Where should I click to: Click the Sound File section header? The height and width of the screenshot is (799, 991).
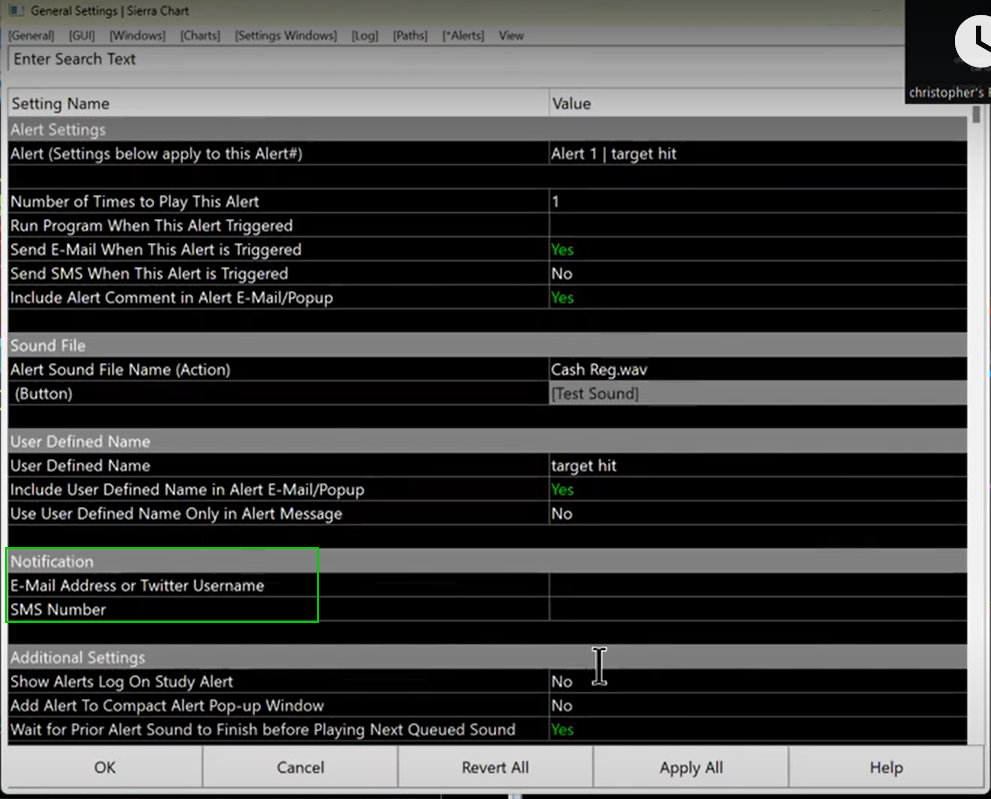[x=487, y=346]
